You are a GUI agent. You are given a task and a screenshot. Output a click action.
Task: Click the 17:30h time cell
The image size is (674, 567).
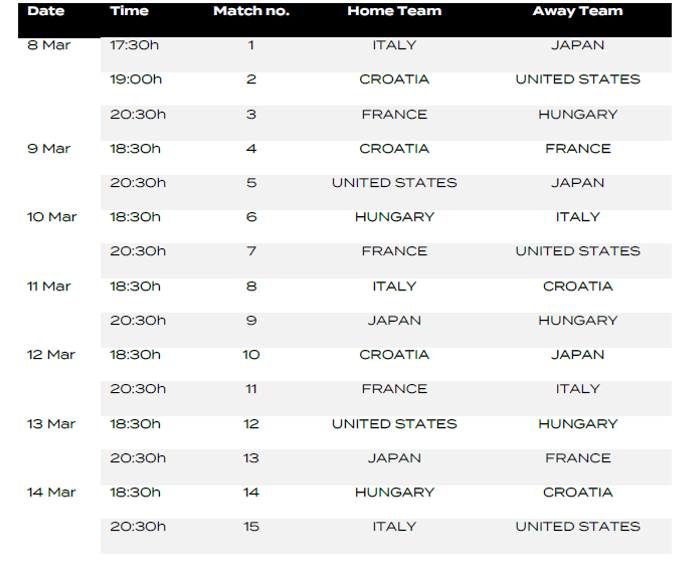[134, 45]
